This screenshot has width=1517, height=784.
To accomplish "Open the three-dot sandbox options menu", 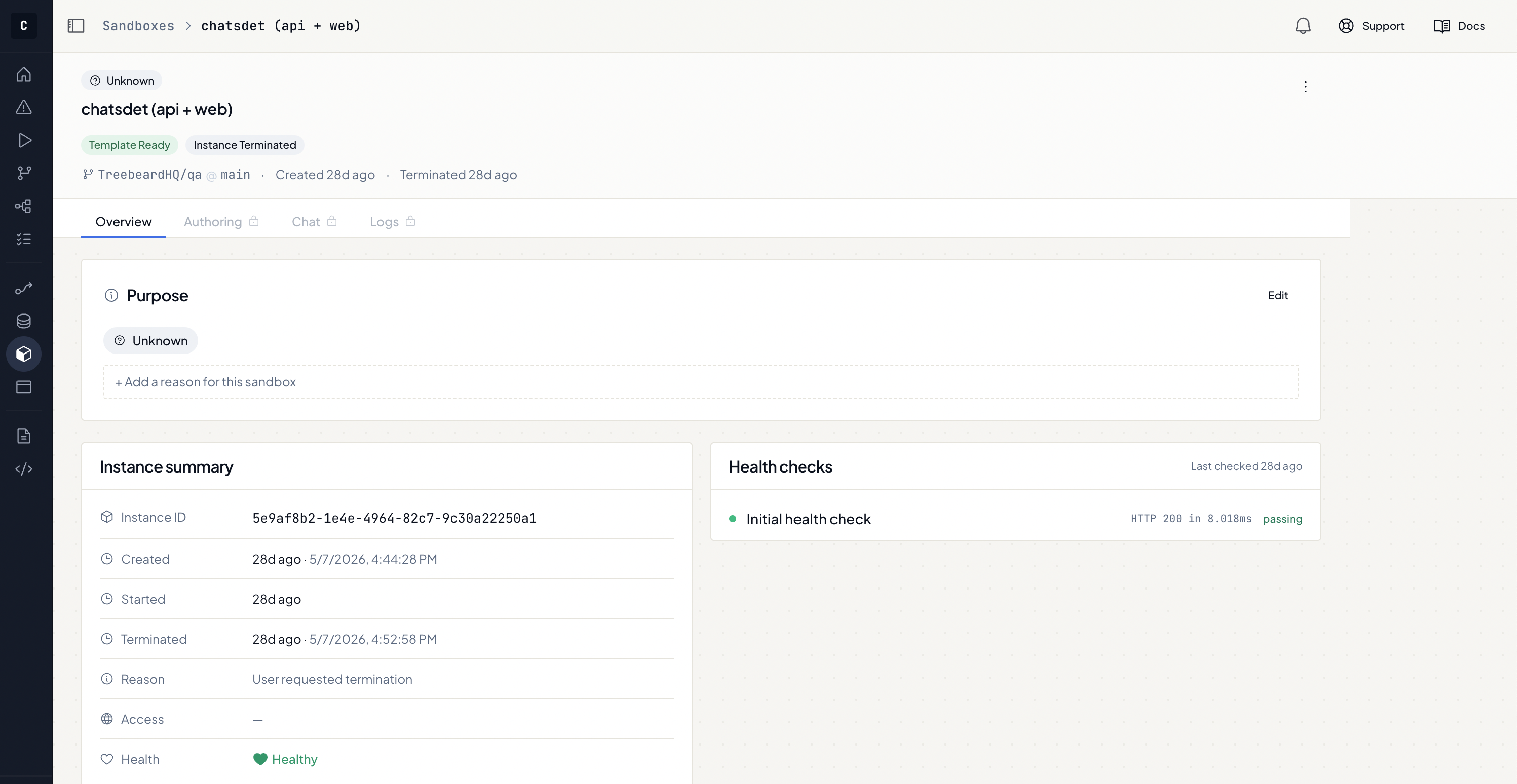I will tap(1305, 87).
